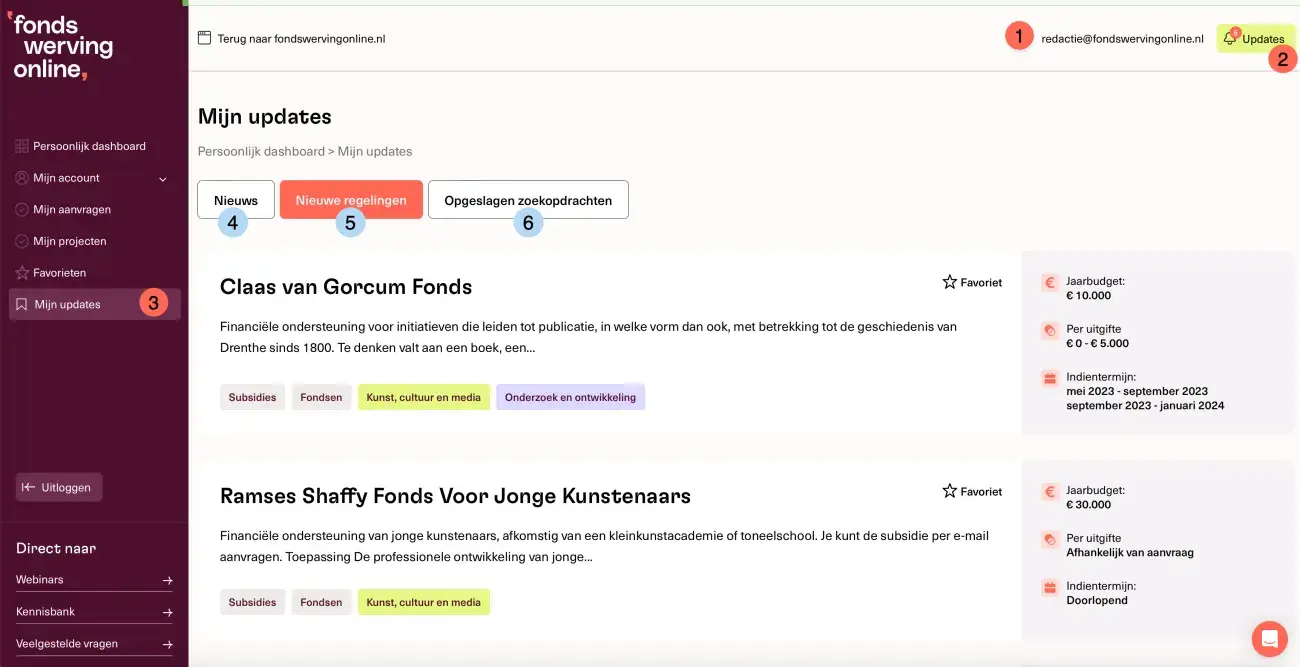1300x667 pixels.
Task: Select the Mijn account person icon
Action: click(x=20, y=177)
